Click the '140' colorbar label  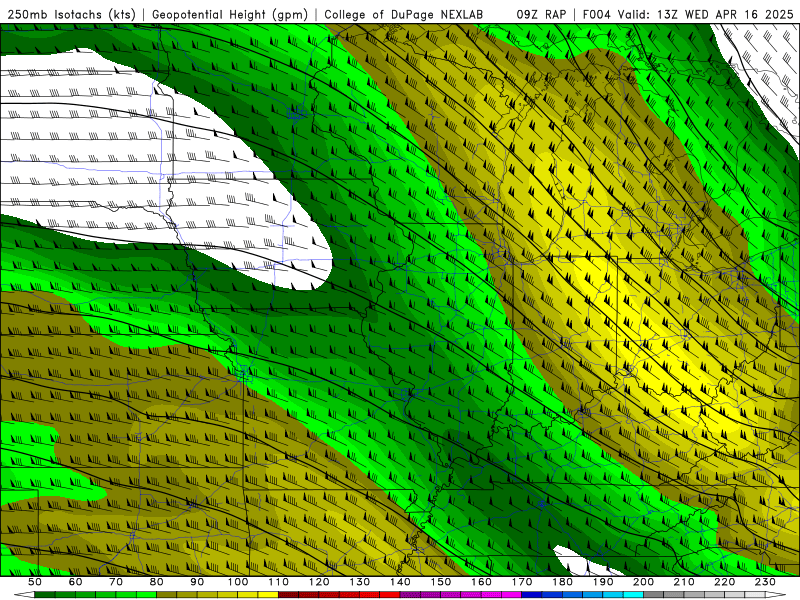tap(401, 582)
